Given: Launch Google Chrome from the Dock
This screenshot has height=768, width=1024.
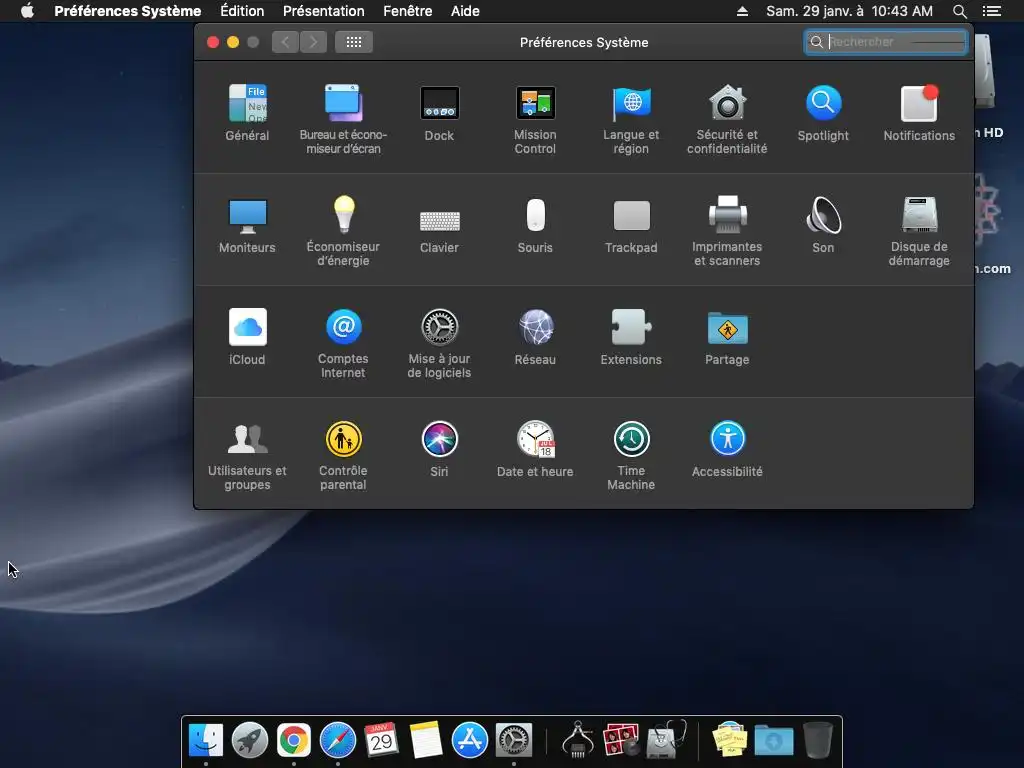Looking at the screenshot, I should tap(294, 741).
